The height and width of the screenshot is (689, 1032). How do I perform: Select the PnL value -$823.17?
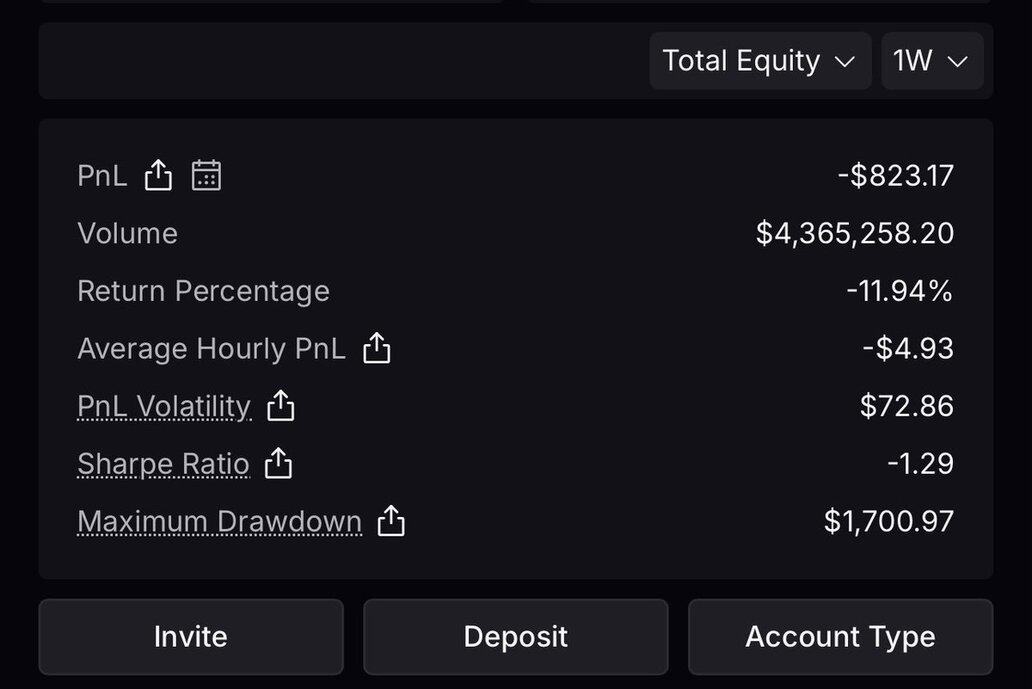(896, 176)
